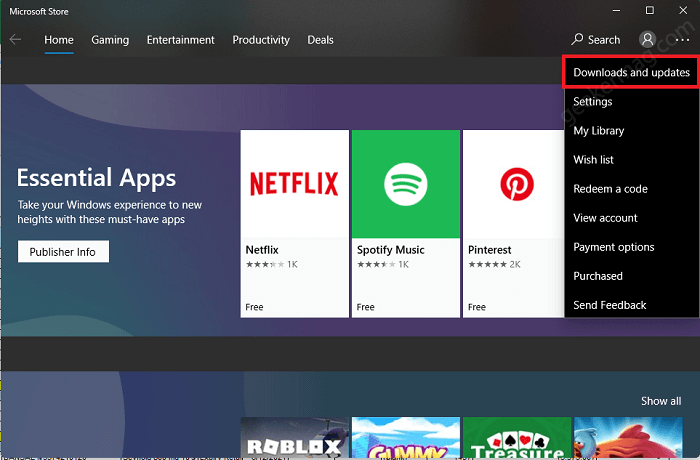
Task: Open the Treasure solitaire game thumbnail
Action: [x=517, y=438]
